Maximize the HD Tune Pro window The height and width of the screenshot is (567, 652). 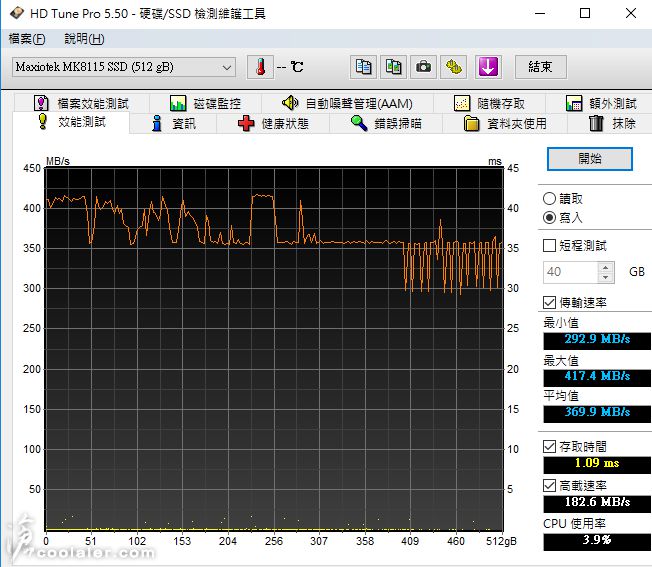pos(585,13)
